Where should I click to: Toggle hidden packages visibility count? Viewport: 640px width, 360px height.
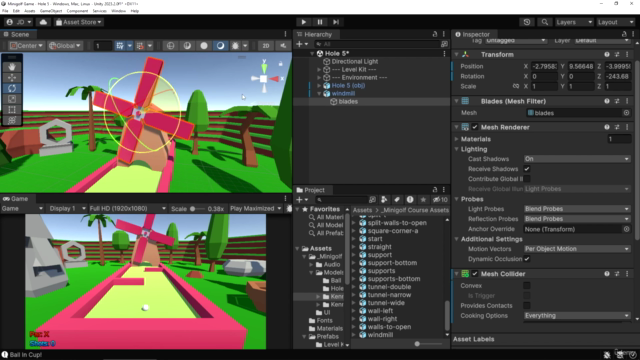[x=440, y=200]
